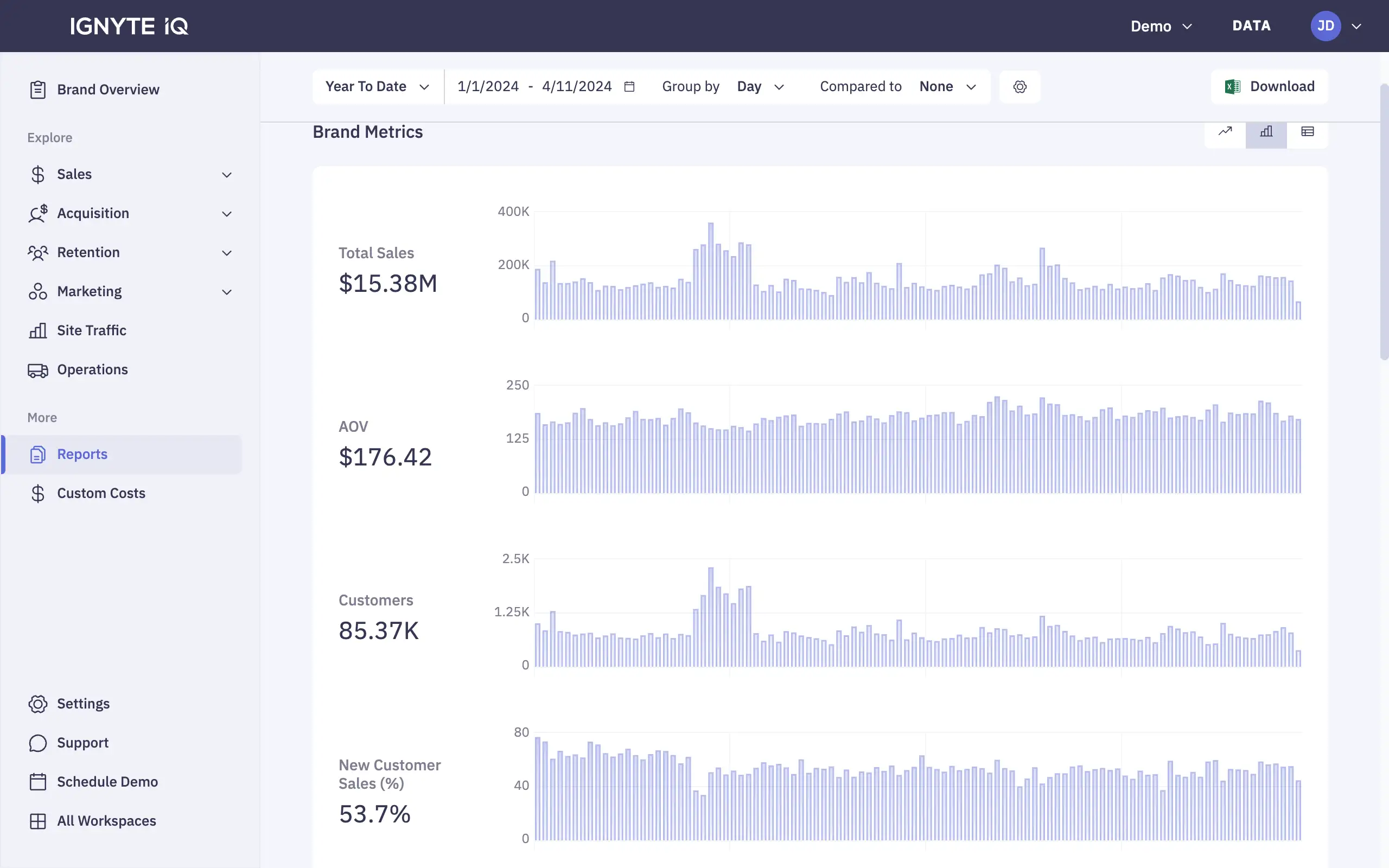The height and width of the screenshot is (868, 1389).
Task: Click Schedule Demo link
Action: pos(107,782)
